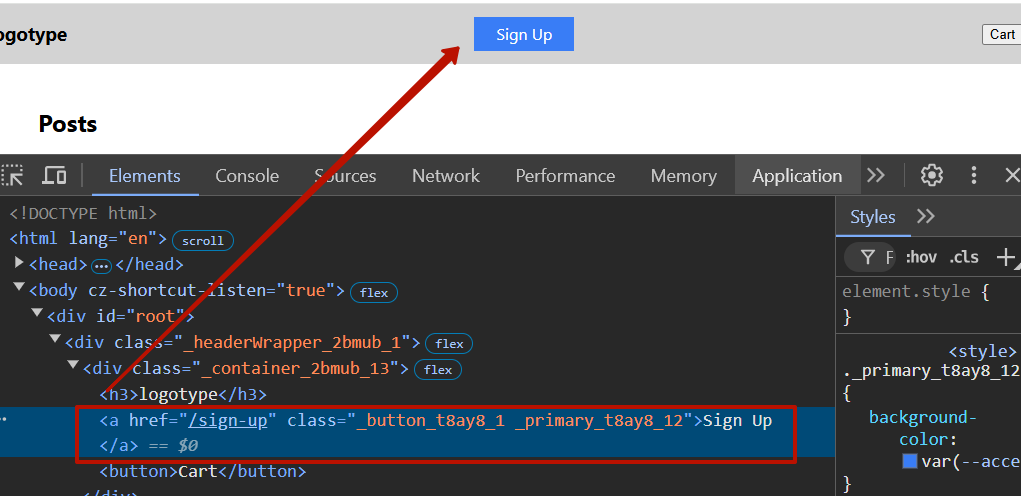Open DevTools settings gear

[932, 176]
